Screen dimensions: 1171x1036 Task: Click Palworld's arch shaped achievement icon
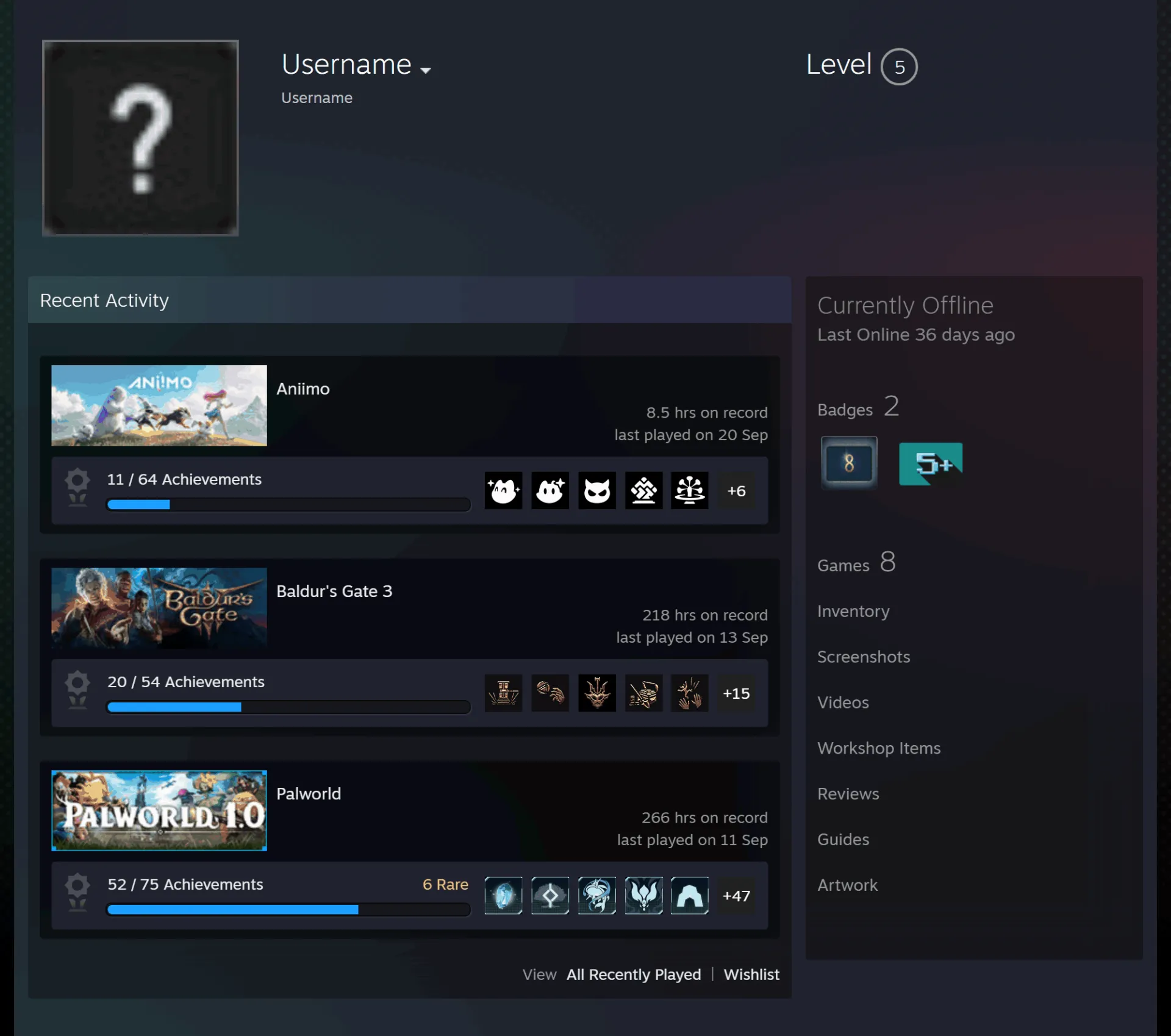point(690,895)
